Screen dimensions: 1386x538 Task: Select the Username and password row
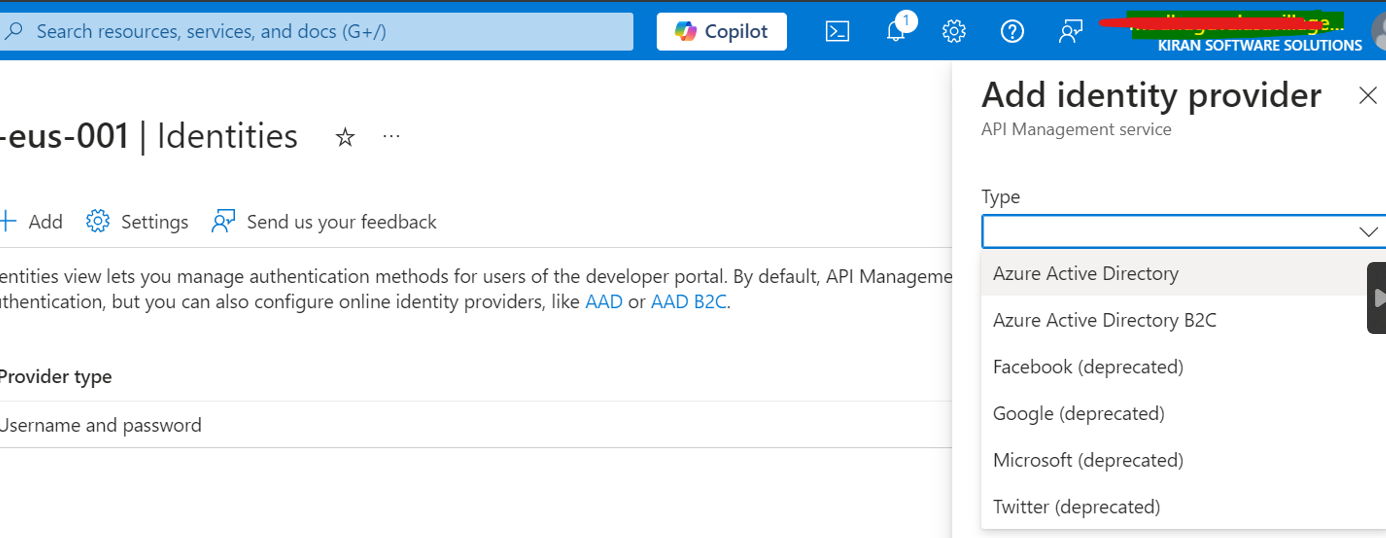pyautogui.click(x=475, y=425)
